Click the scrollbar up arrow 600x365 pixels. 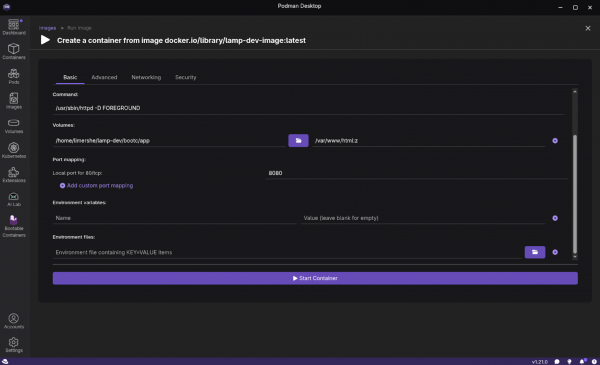click(574, 92)
